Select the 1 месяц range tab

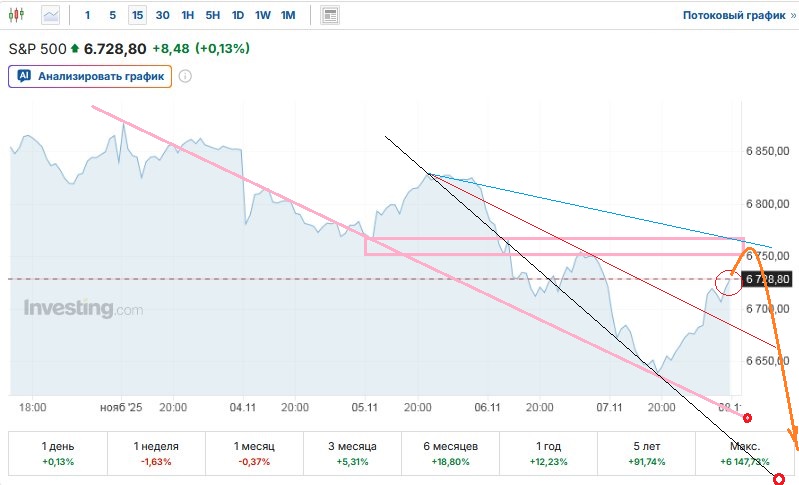254,453
